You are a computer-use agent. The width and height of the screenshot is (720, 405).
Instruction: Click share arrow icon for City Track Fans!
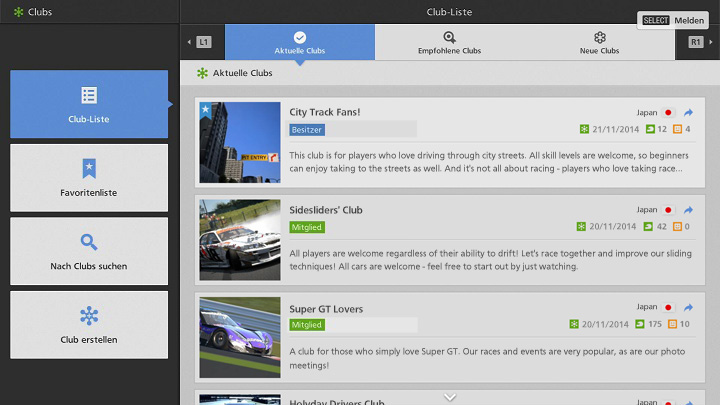click(x=688, y=113)
